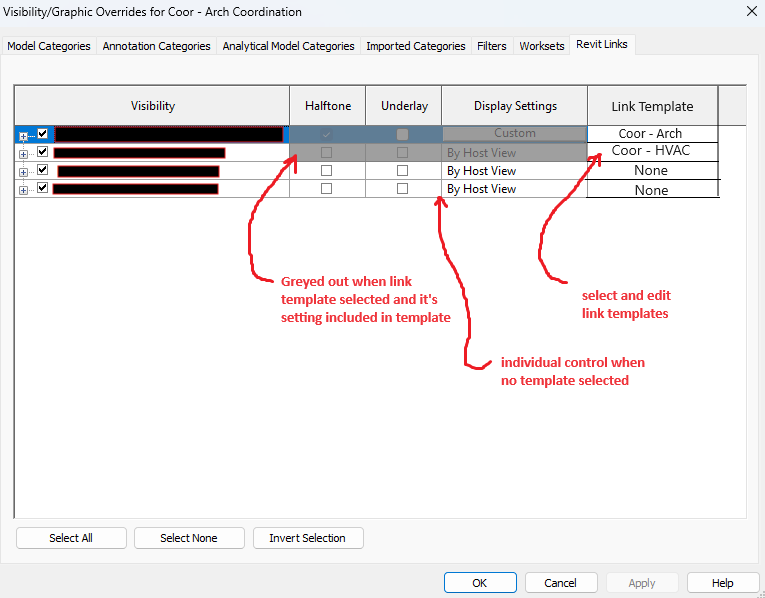Image resolution: width=765 pixels, height=598 pixels.
Task: Click the Display Settings column header
Action: 515,106
